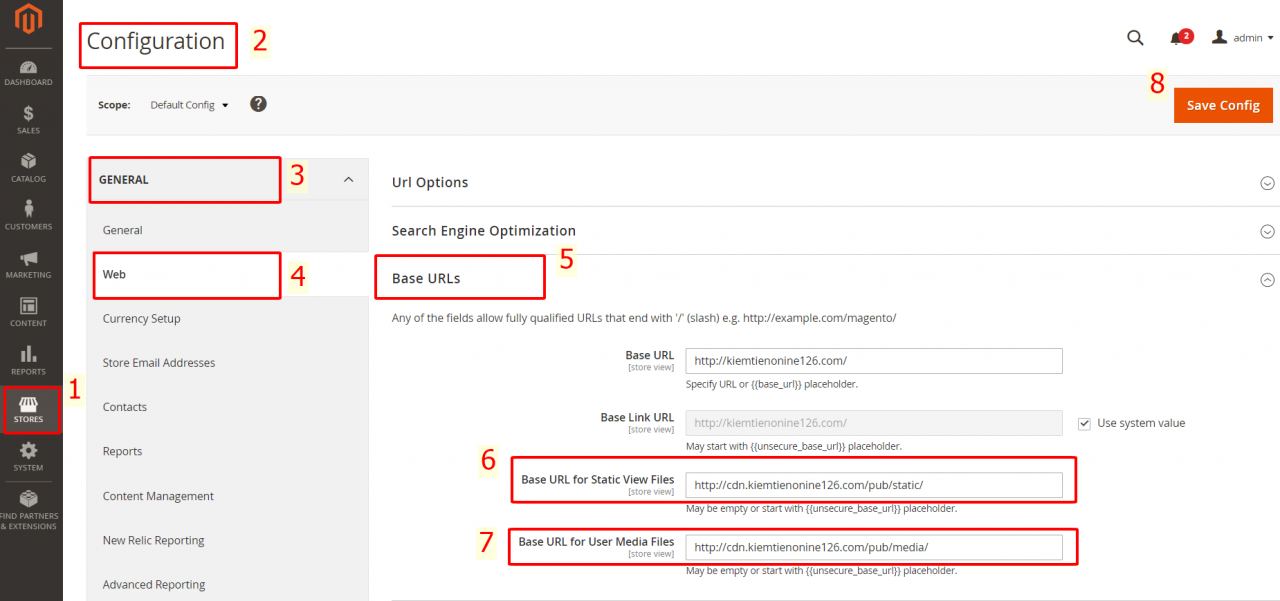Click the Save Config button
The height and width of the screenshot is (601, 1280).
pos(1223,105)
